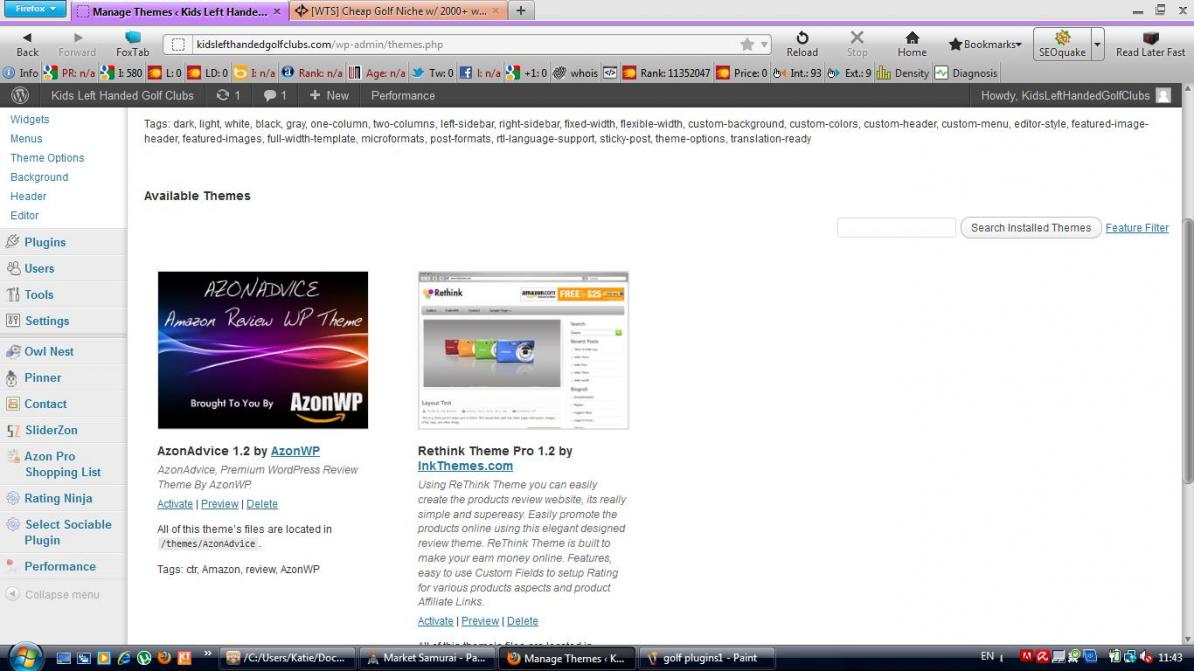The image size is (1194, 671).
Task: Open a new browser tab
Action: tap(521, 11)
